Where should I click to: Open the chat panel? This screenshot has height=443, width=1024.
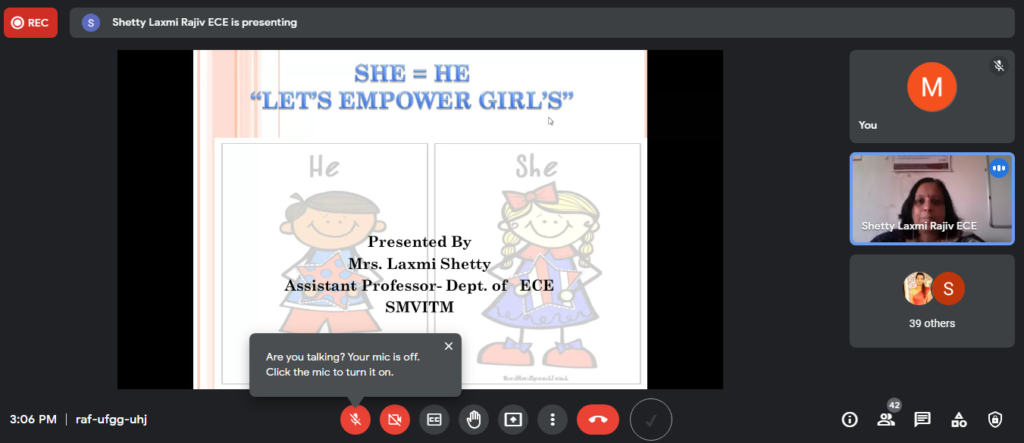pos(922,419)
